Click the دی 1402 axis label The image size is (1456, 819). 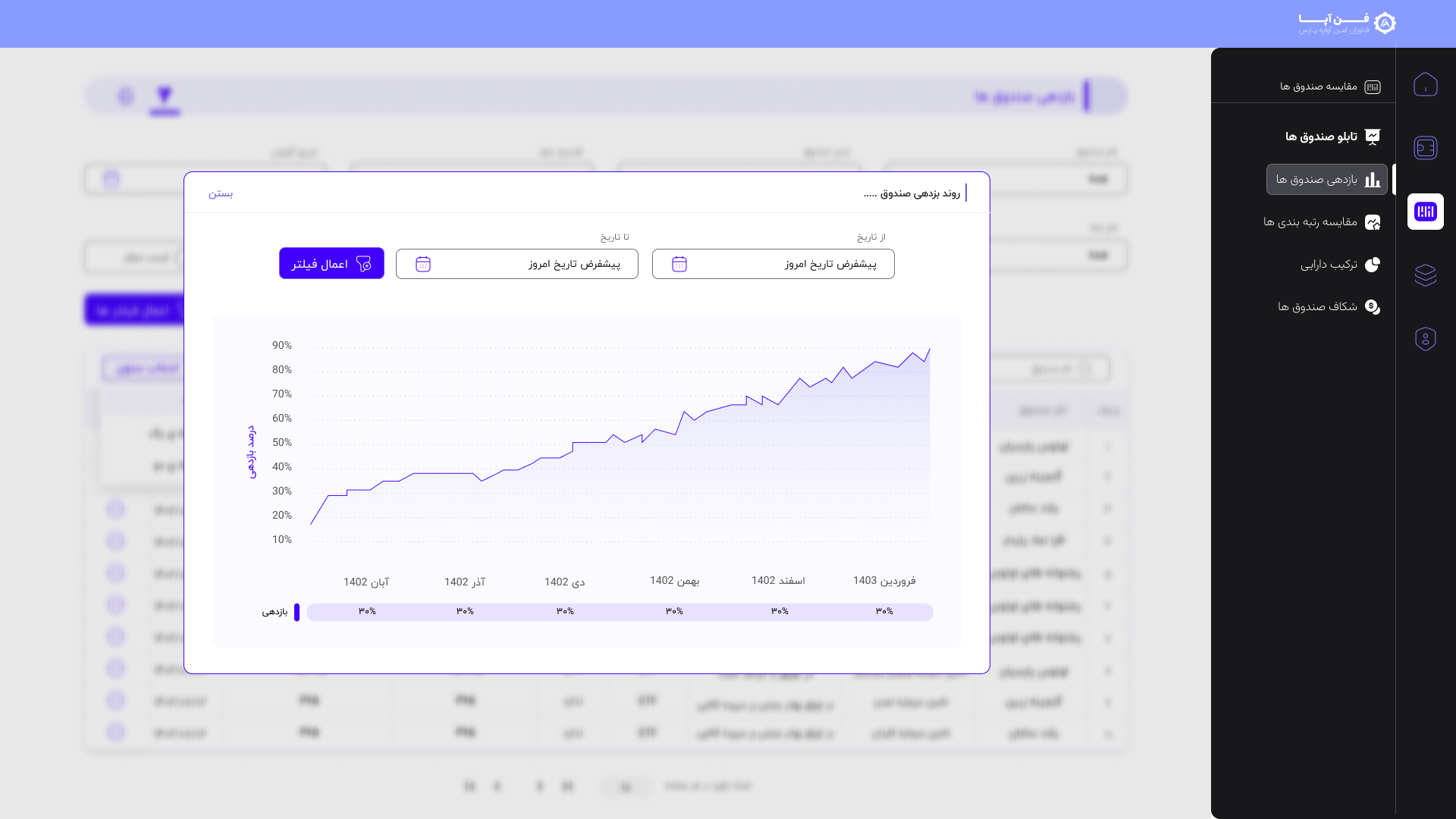565,582
